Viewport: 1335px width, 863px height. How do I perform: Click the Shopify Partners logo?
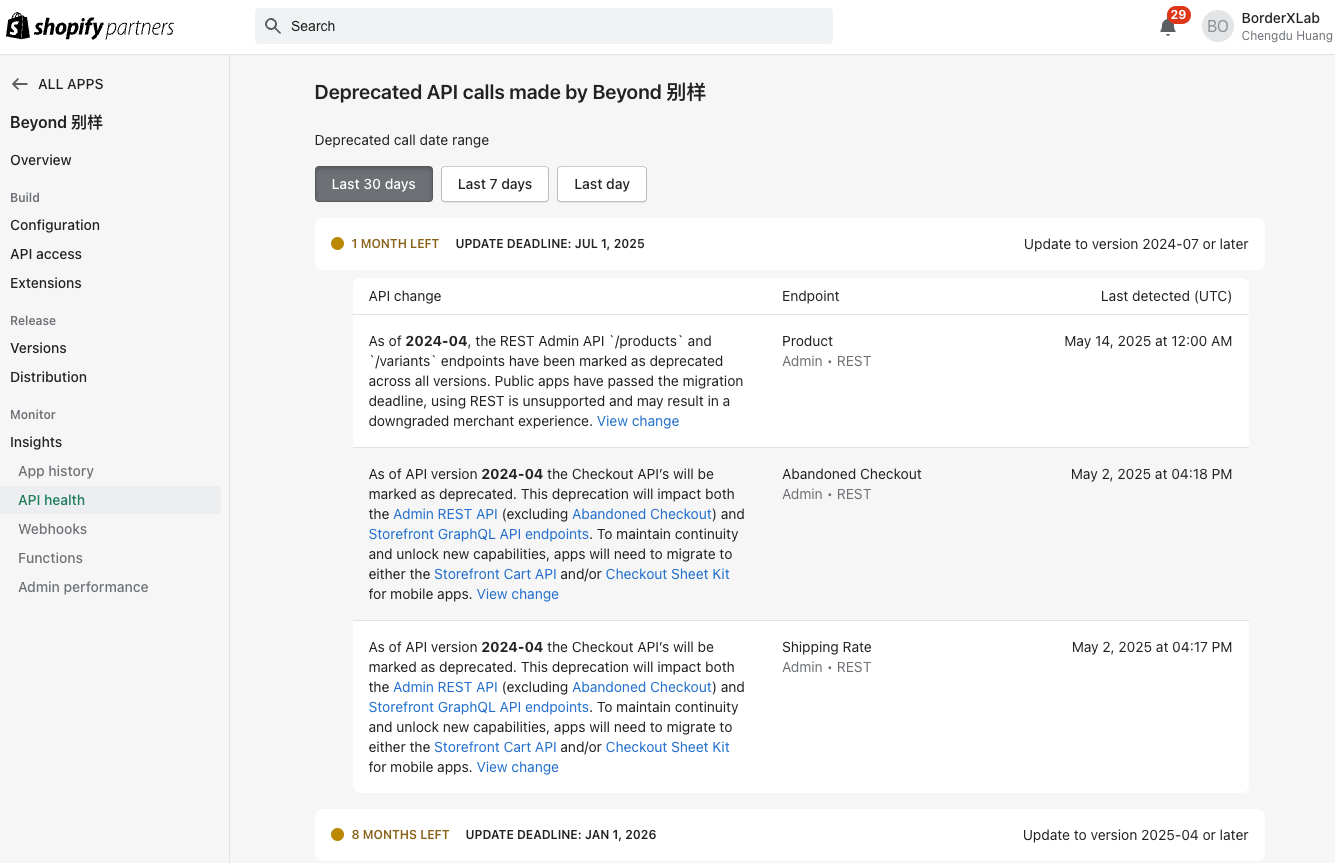tap(90, 27)
